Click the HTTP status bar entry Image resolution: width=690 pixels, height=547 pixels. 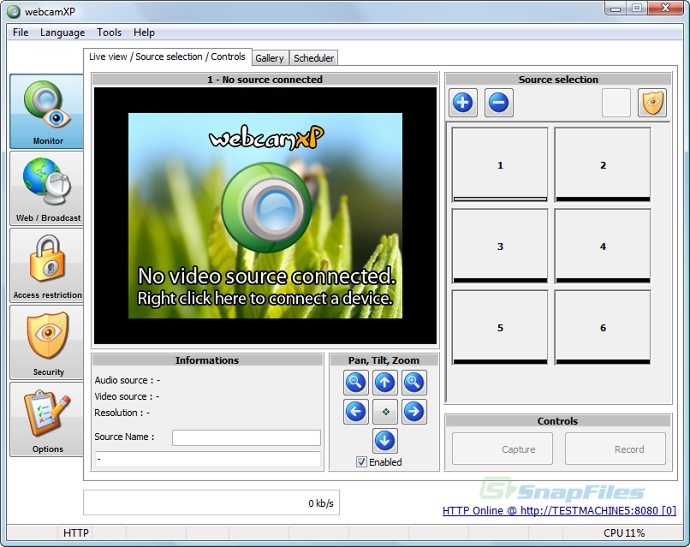point(76,533)
